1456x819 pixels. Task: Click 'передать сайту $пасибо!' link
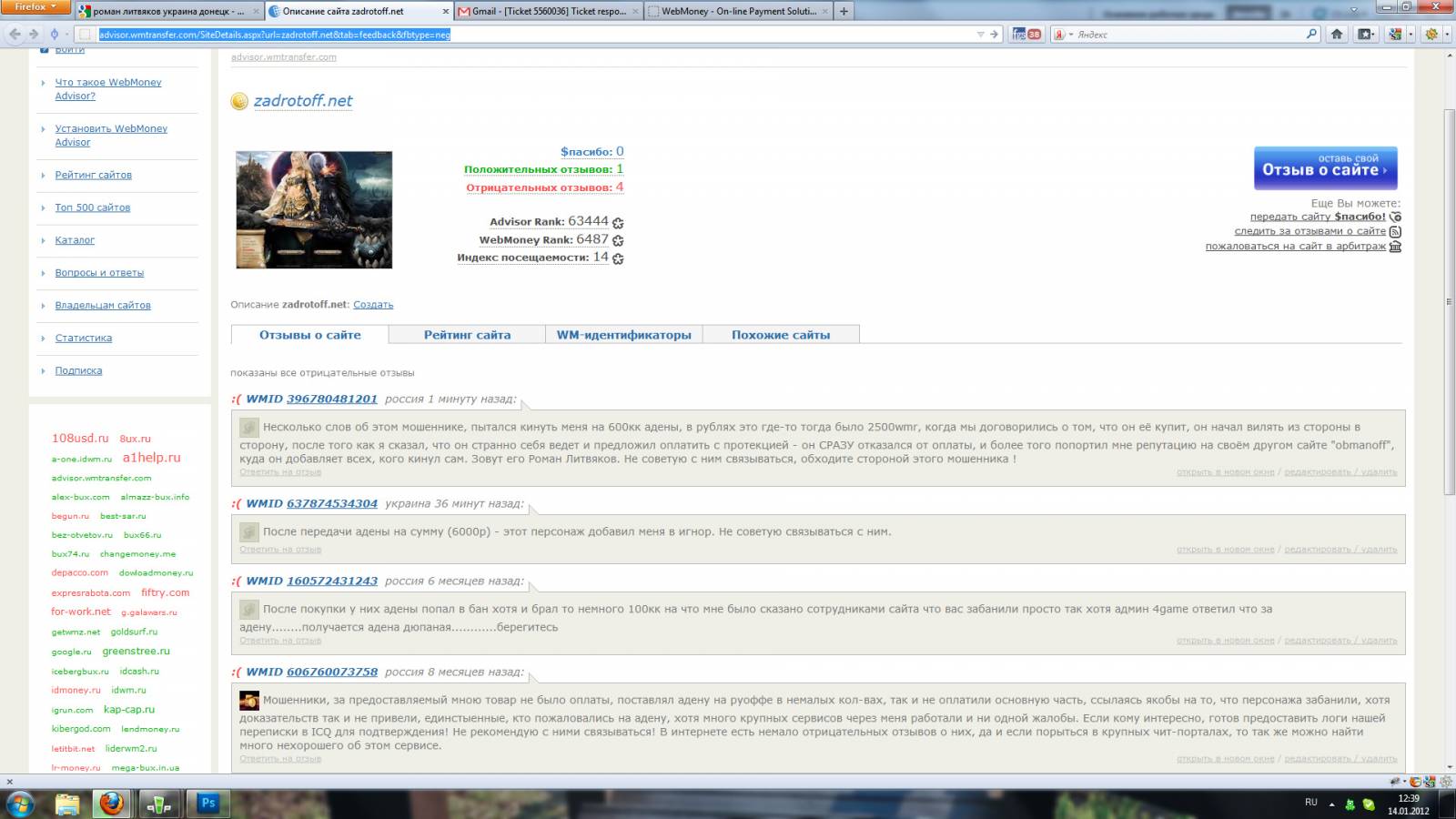pos(1318,217)
